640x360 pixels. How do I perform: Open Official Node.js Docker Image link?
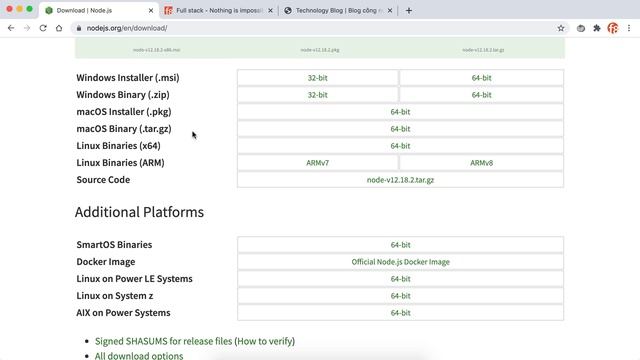tap(400, 262)
